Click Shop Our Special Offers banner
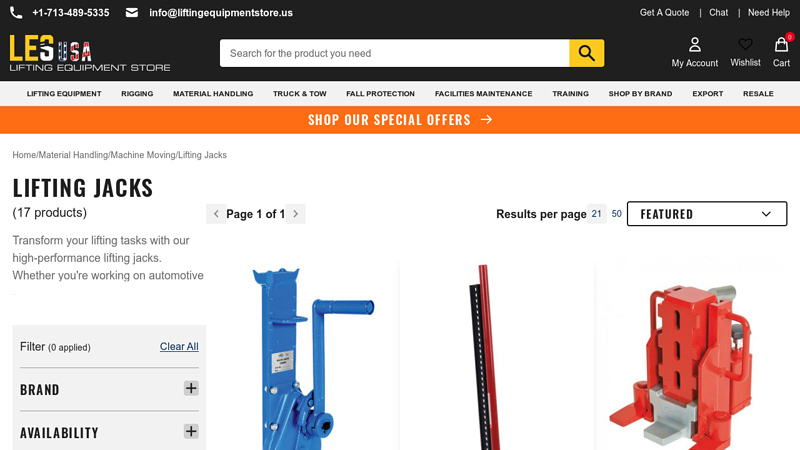 coord(400,120)
